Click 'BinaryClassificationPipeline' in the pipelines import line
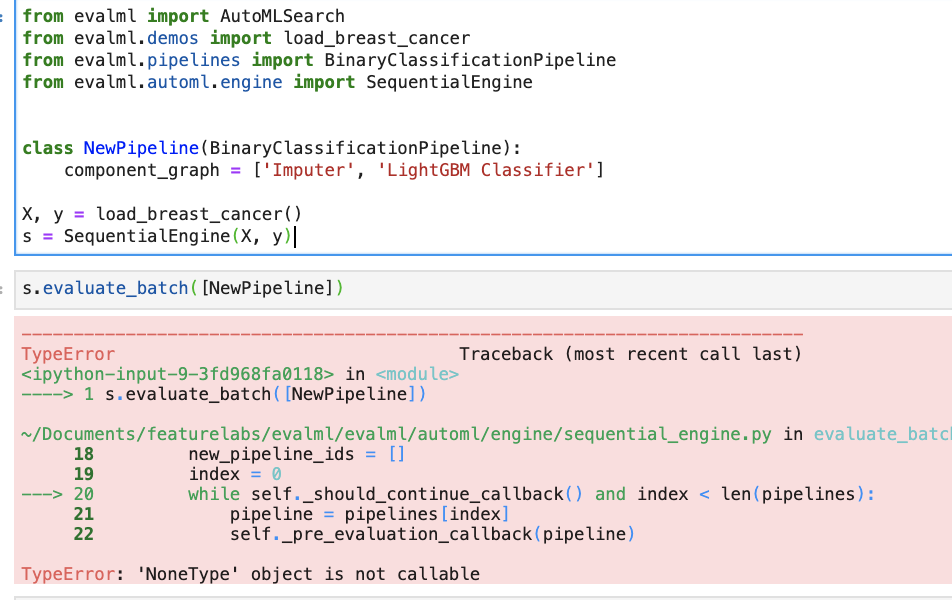 [470, 60]
